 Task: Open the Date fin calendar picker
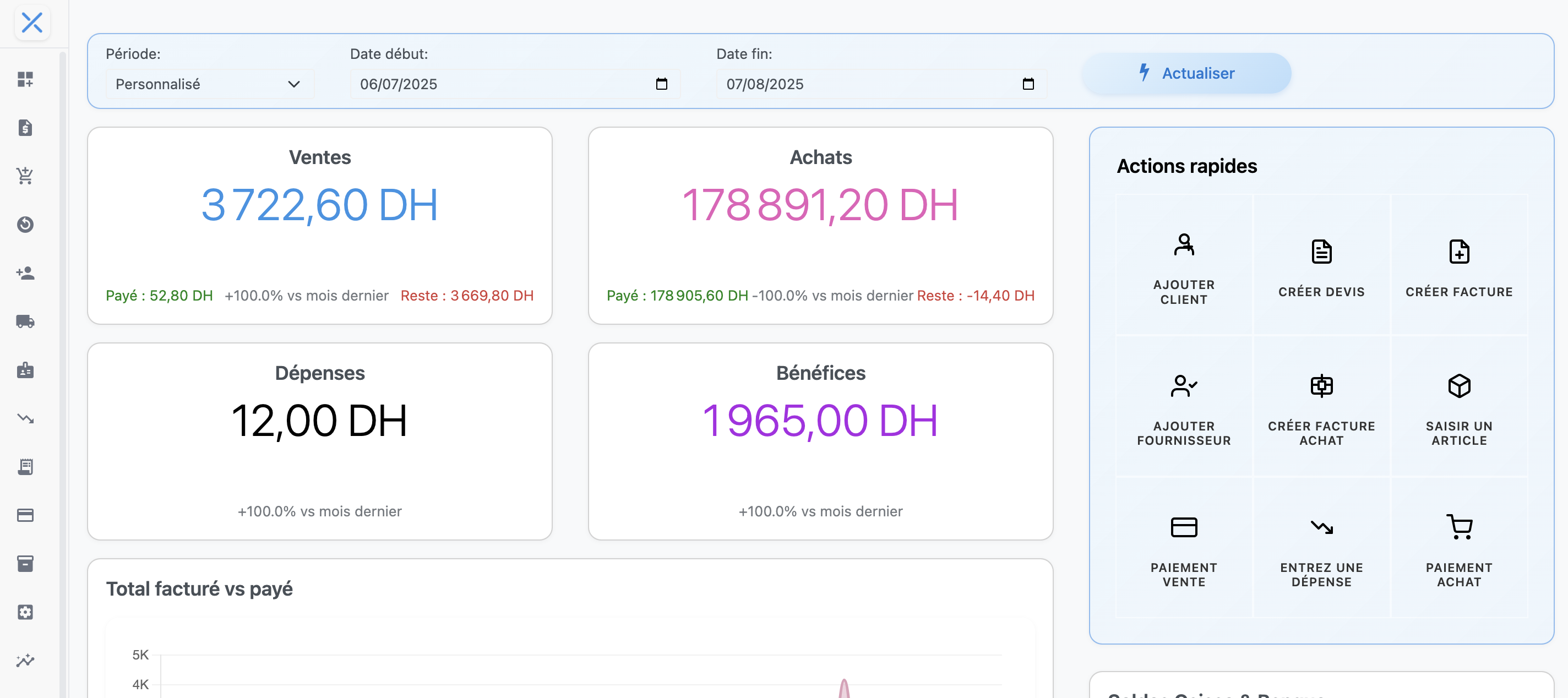1028,84
